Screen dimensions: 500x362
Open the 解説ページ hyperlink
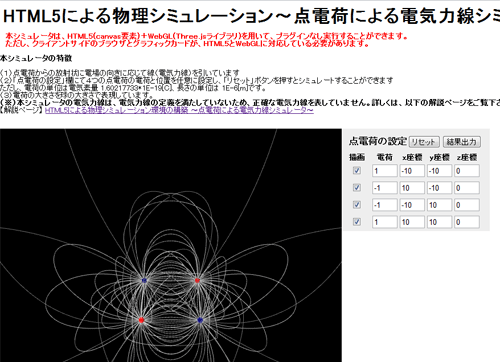pos(179,110)
